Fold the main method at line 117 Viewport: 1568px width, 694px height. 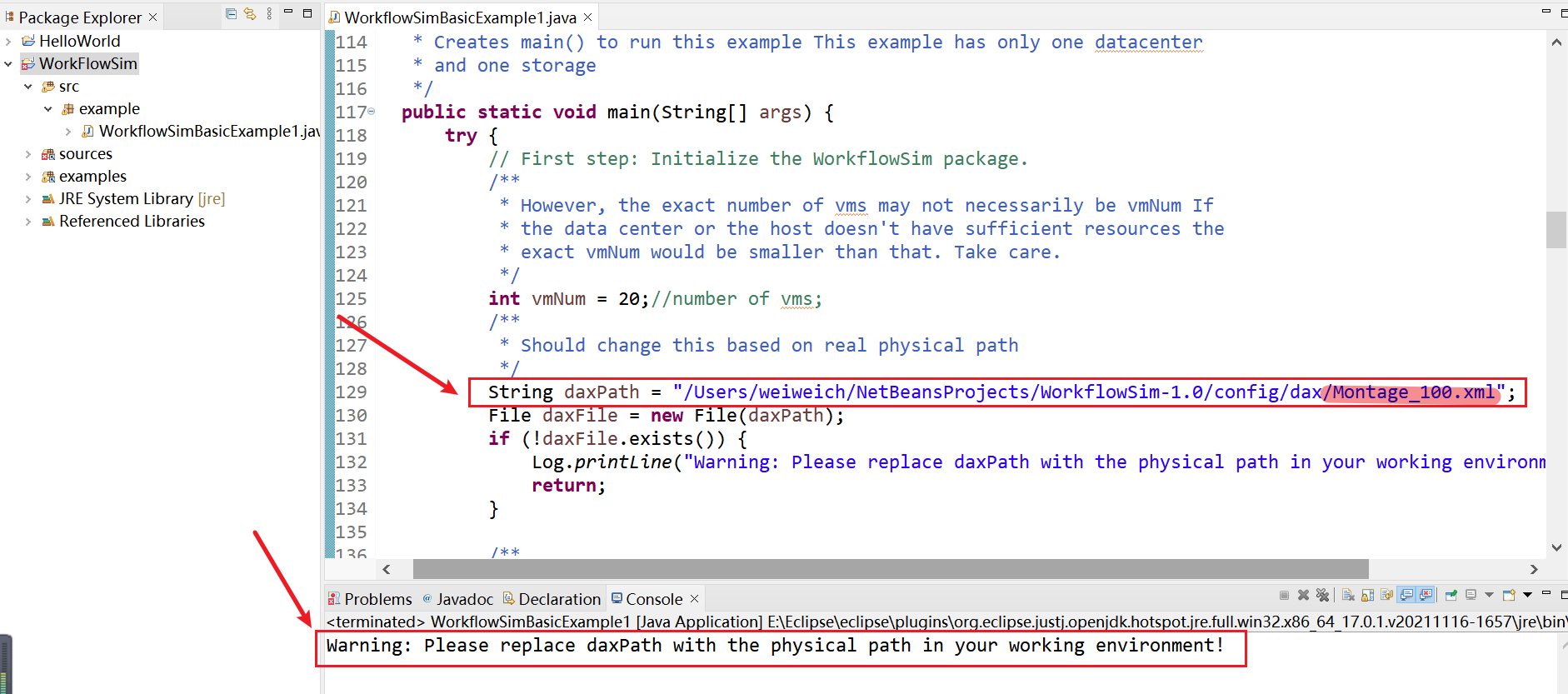[372, 111]
